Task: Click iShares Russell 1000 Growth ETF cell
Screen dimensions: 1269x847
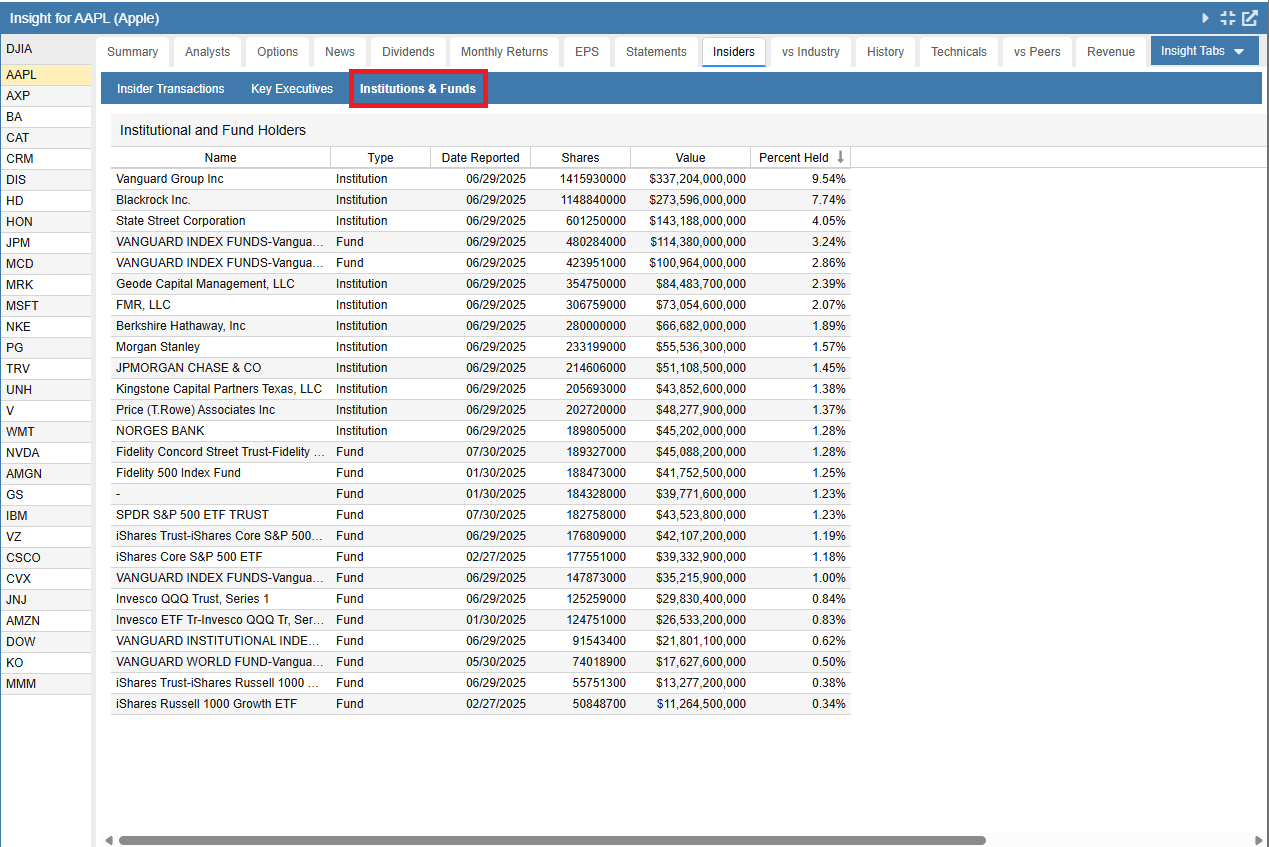Action: click(x=220, y=704)
